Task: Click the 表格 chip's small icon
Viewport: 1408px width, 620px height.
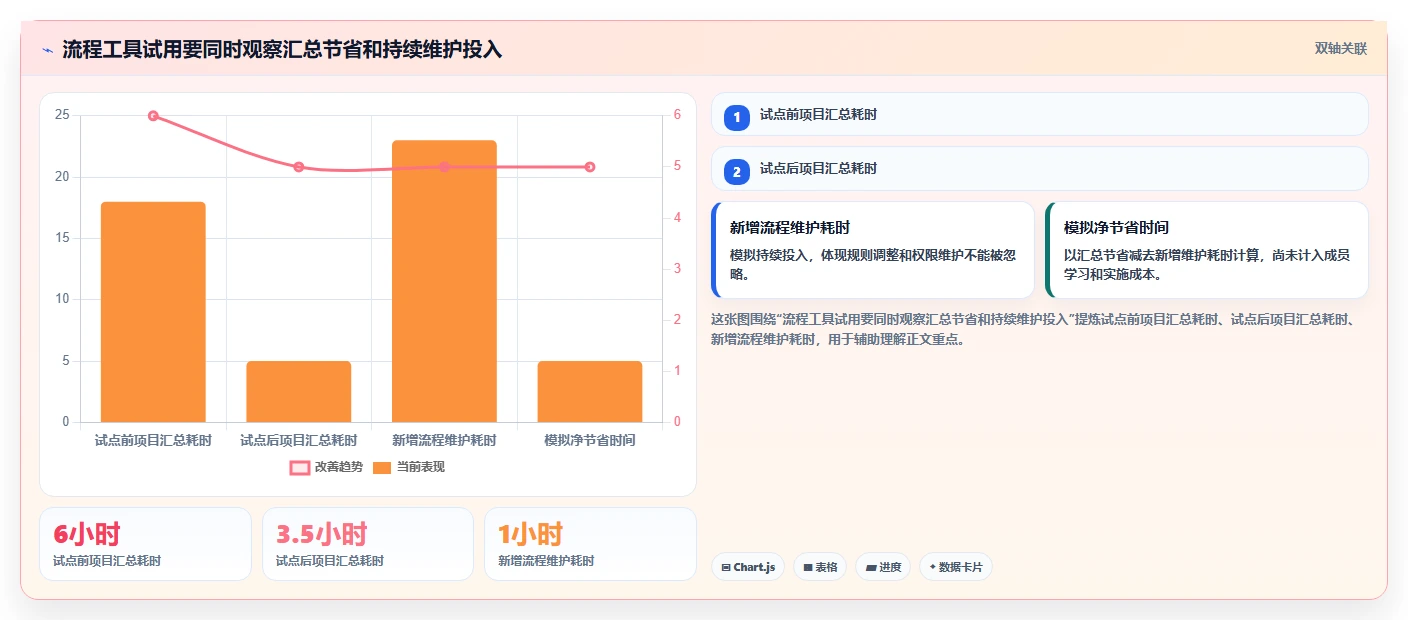Action: point(808,567)
